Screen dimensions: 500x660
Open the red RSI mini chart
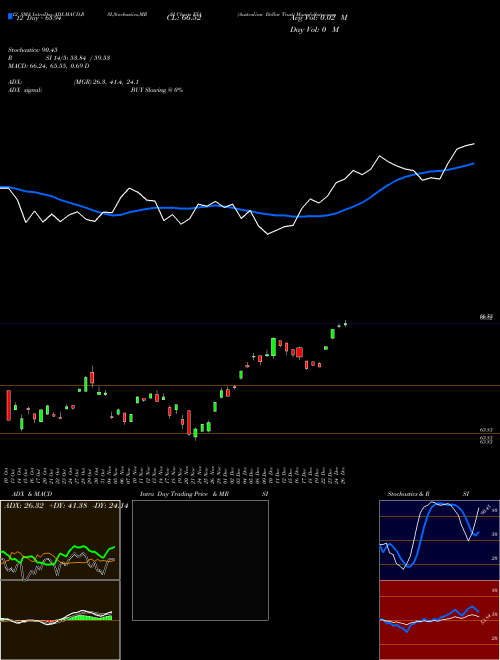pyautogui.click(x=439, y=620)
